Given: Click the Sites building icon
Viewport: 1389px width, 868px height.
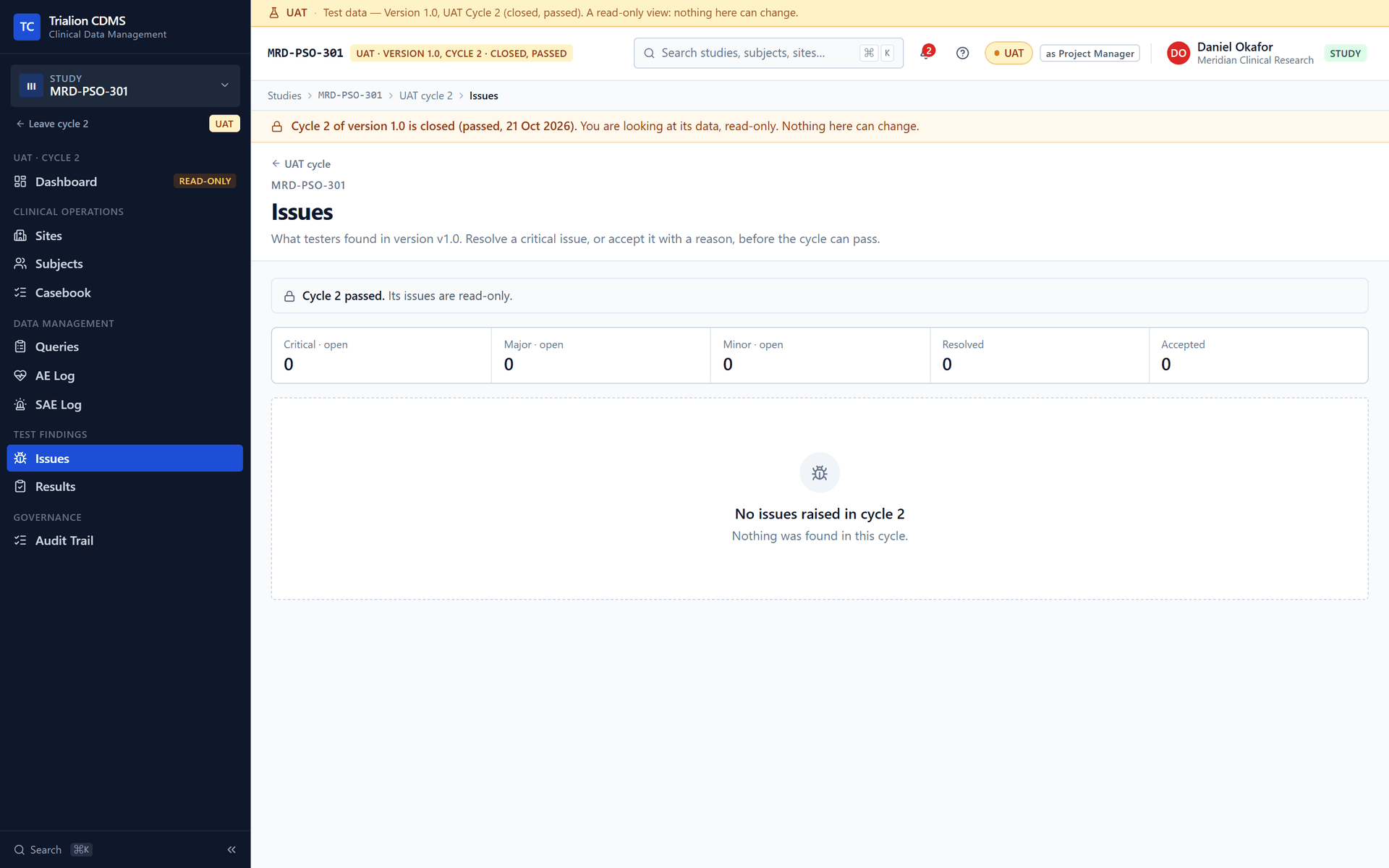Looking at the screenshot, I should tap(20, 236).
